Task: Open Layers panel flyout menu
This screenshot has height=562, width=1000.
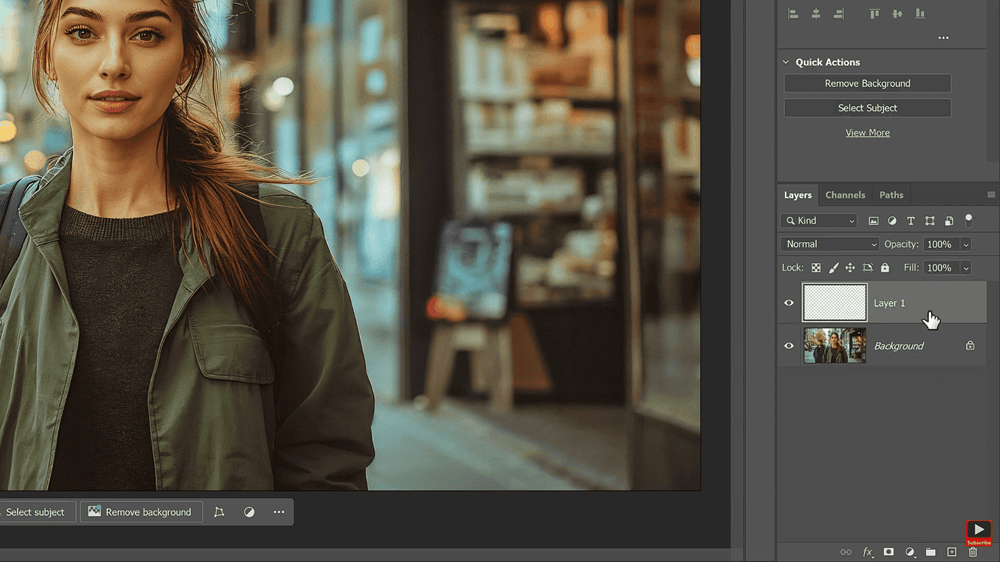Action: click(x=991, y=195)
